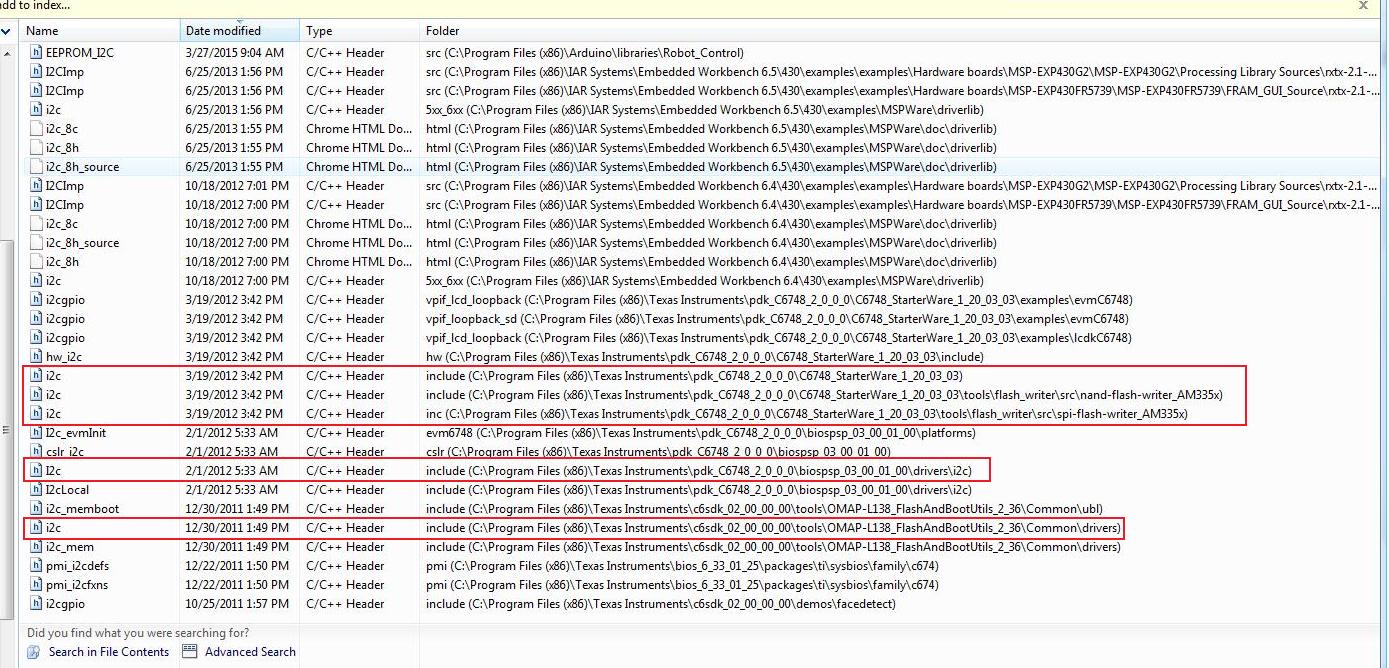The height and width of the screenshot is (668, 1389).
Task: Click the Search in File Contents icon
Action: point(35,651)
